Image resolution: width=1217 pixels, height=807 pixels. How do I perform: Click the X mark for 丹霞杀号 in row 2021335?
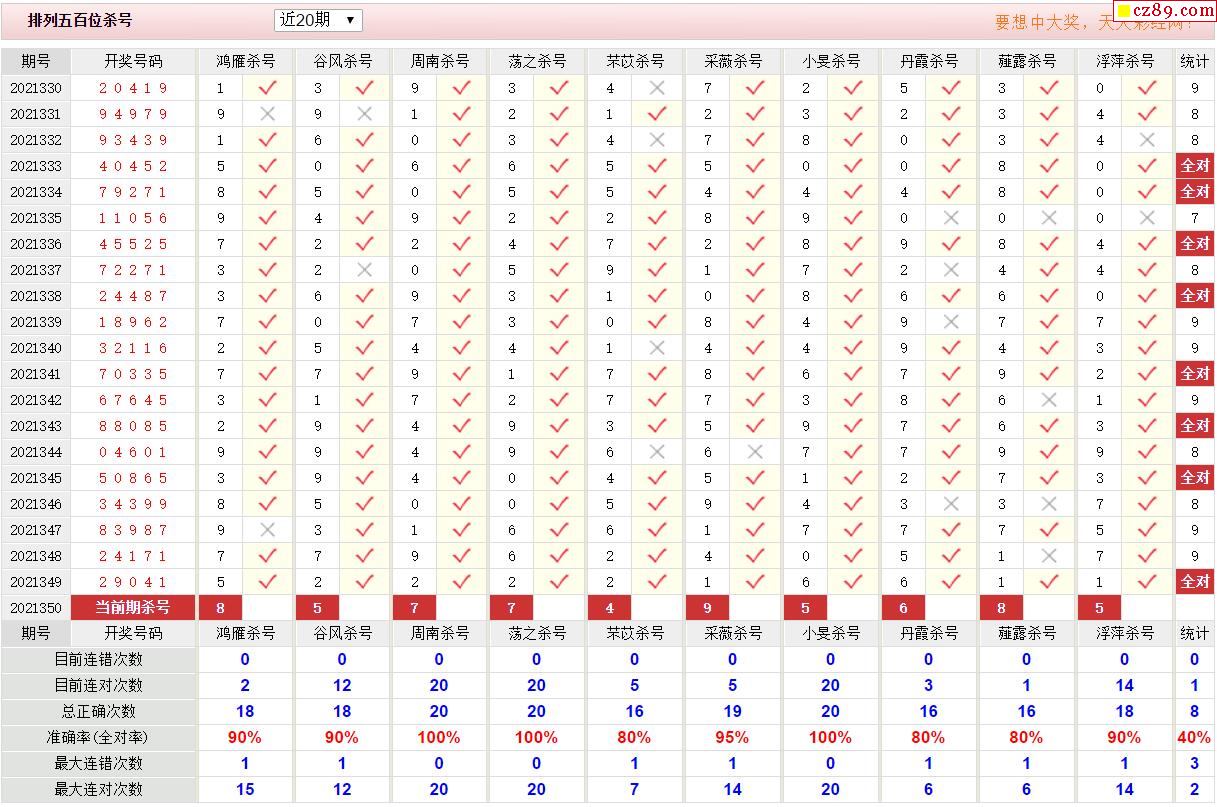(951, 218)
